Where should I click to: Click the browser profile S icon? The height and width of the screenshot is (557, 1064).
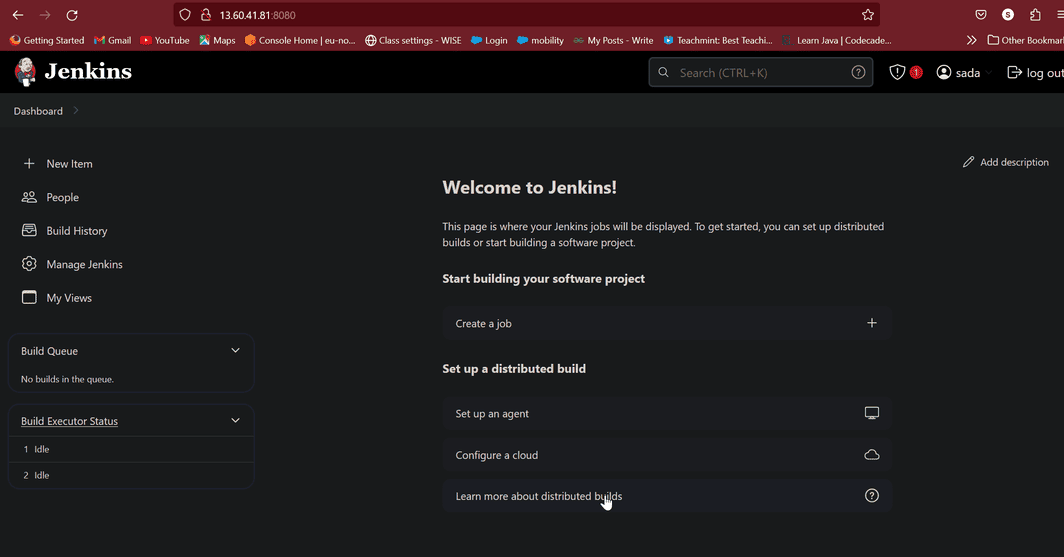click(x=1008, y=15)
